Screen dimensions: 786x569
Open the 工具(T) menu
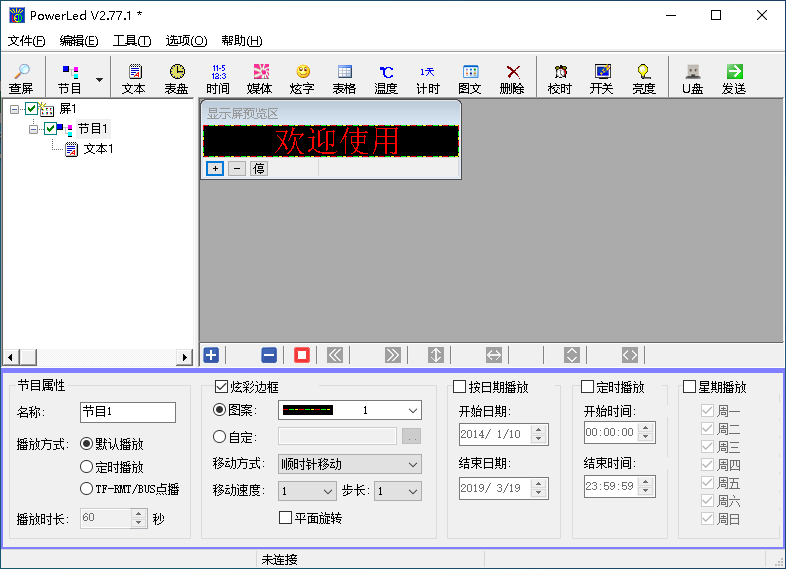[x=131, y=41]
